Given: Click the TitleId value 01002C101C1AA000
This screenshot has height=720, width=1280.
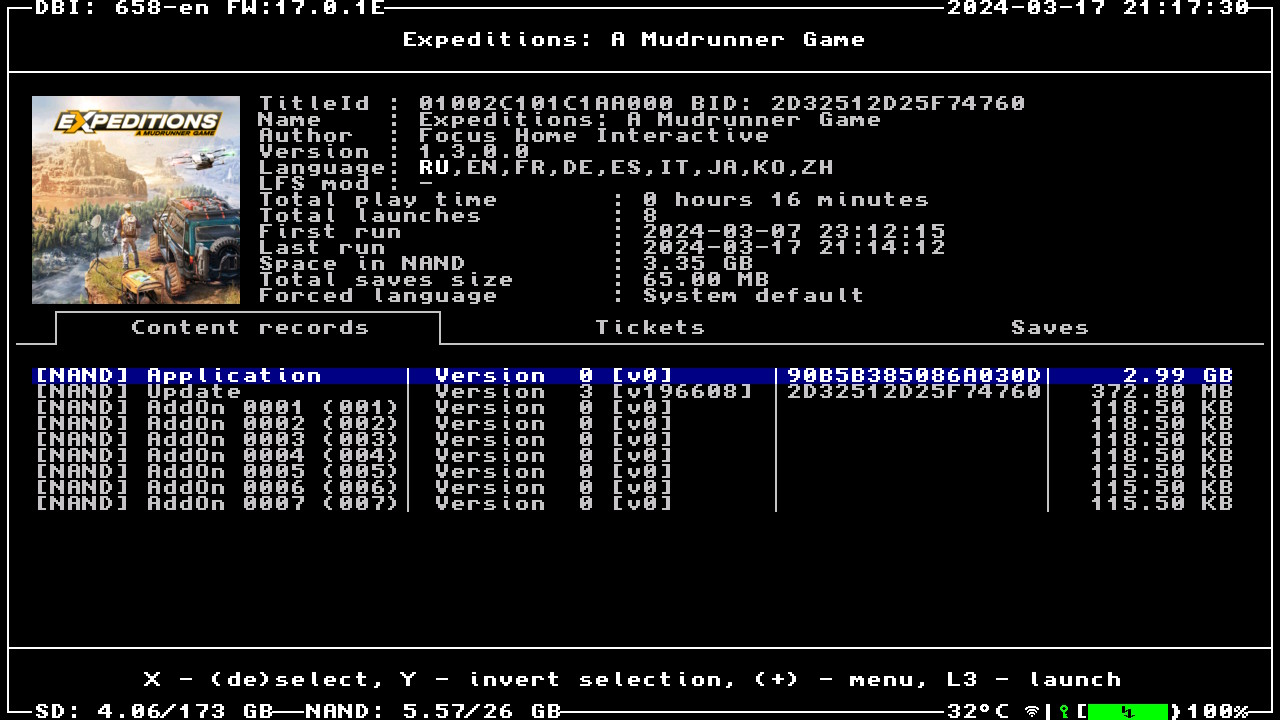Looking at the screenshot, I should point(546,104).
